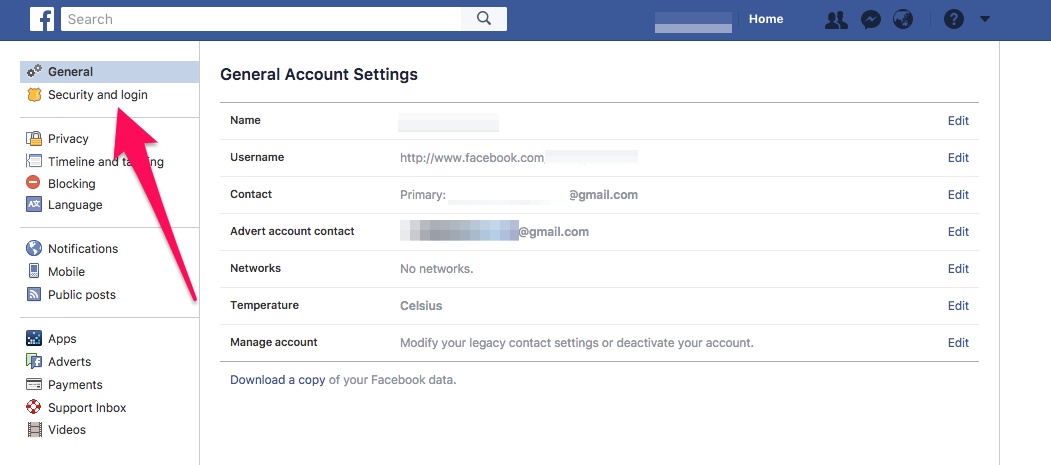Click the Videos film icon
Viewport: 1051px width, 465px height.
click(x=34, y=429)
